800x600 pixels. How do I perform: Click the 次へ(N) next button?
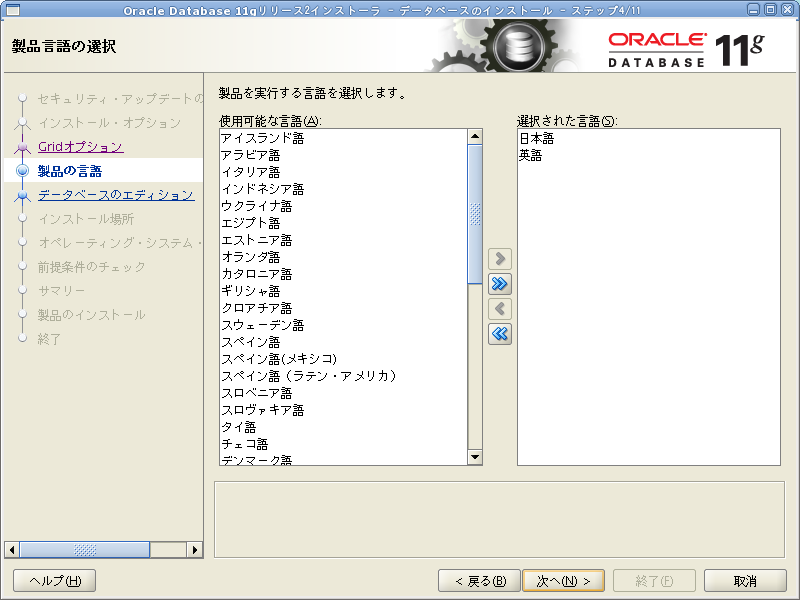click(x=564, y=581)
